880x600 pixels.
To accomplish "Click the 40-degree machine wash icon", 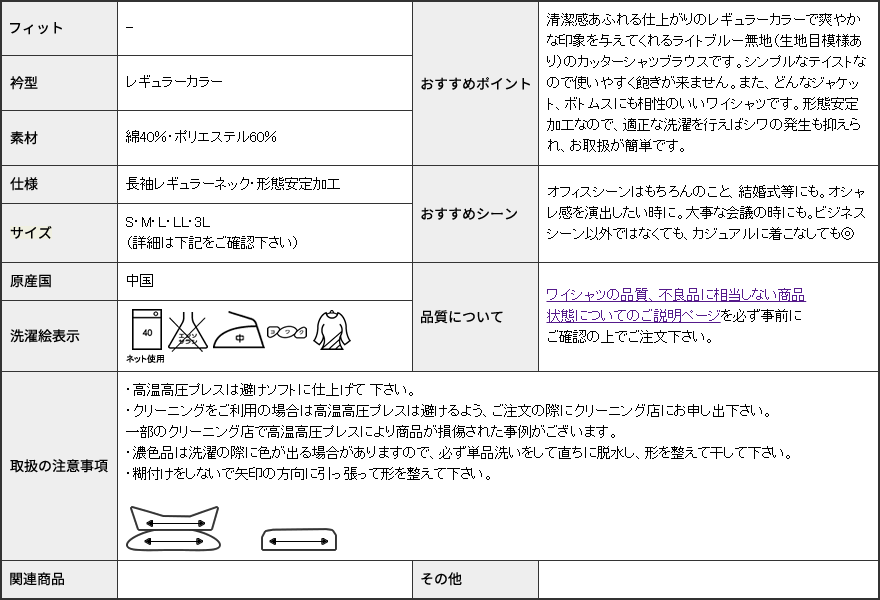I will 147,330.
